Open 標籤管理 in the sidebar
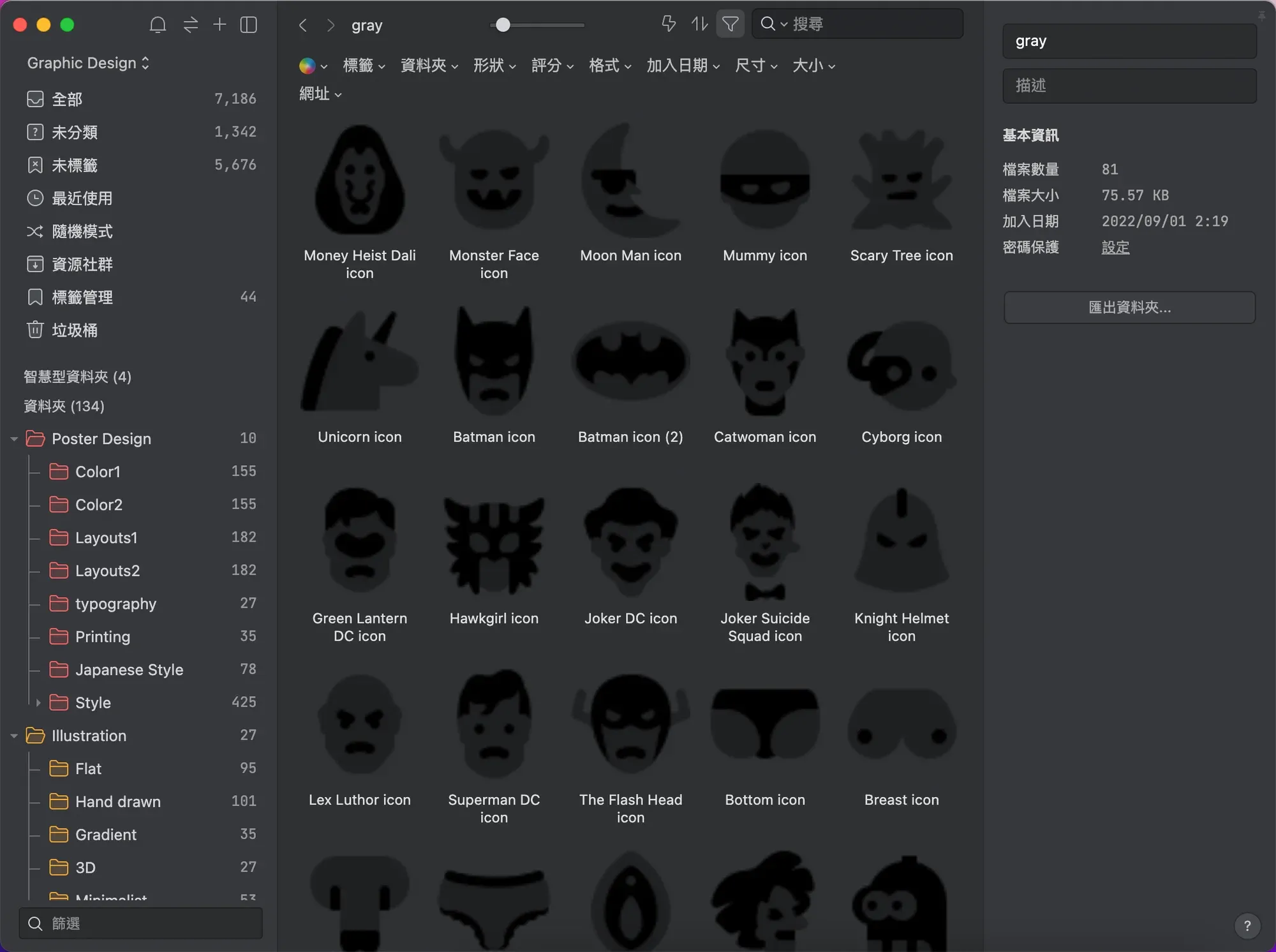1276x952 pixels. [140, 297]
